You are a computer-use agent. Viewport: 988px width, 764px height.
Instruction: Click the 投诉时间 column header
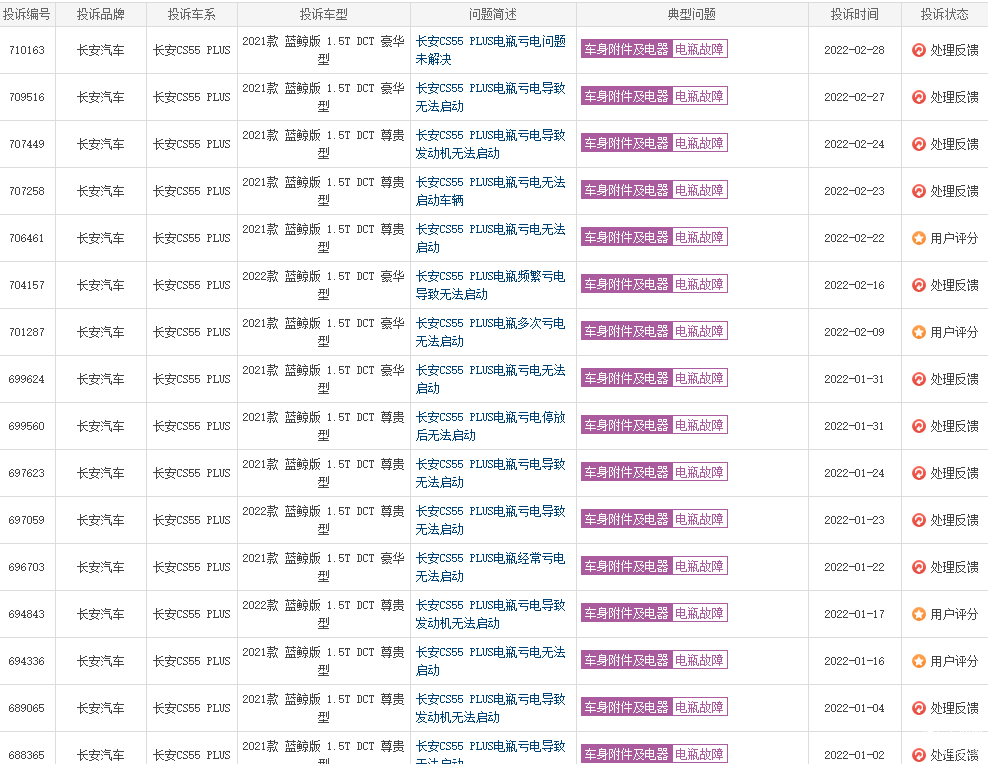click(854, 14)
